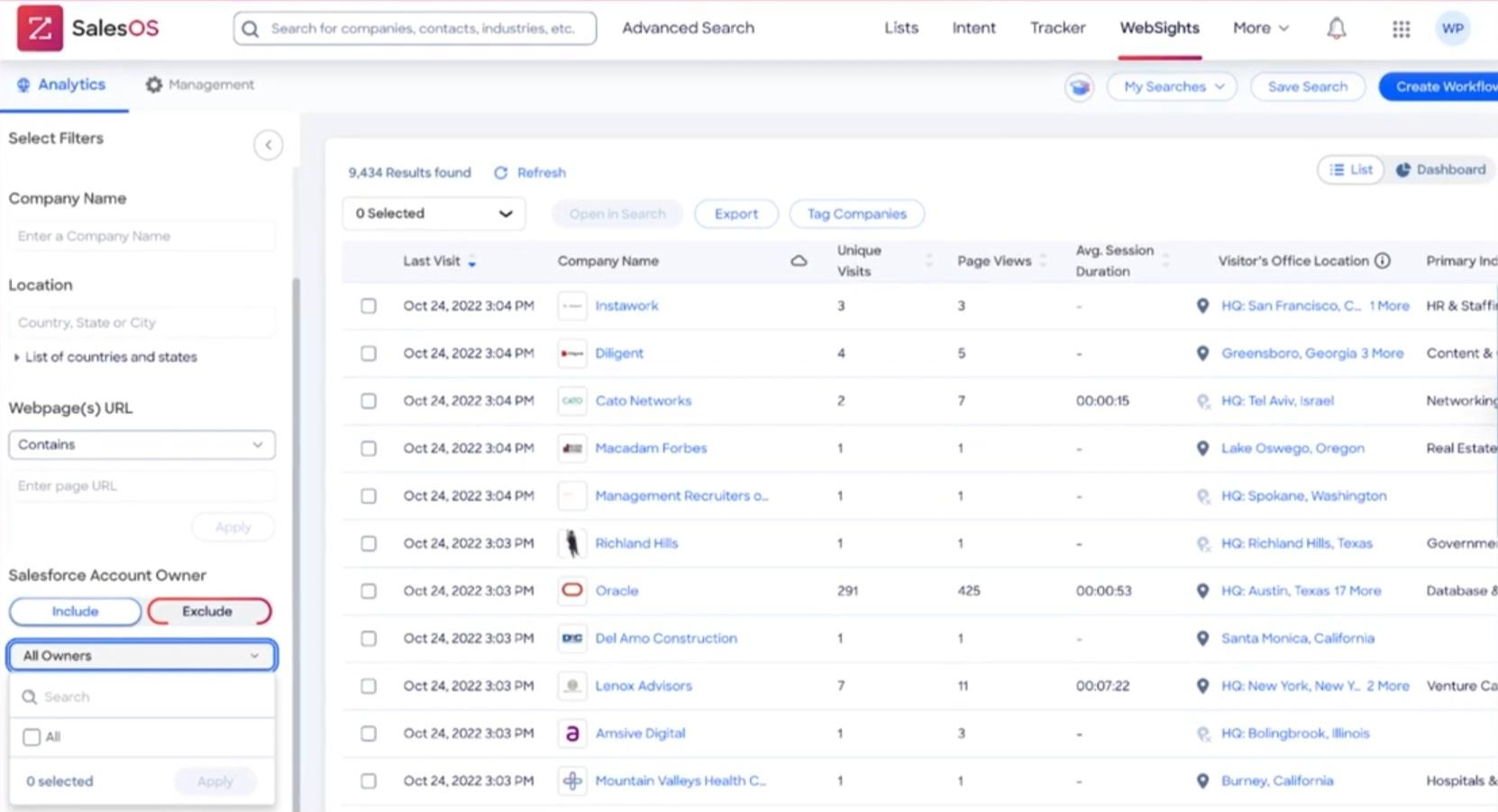Click the Del Amo Construction logo

(x=572, y=638)
